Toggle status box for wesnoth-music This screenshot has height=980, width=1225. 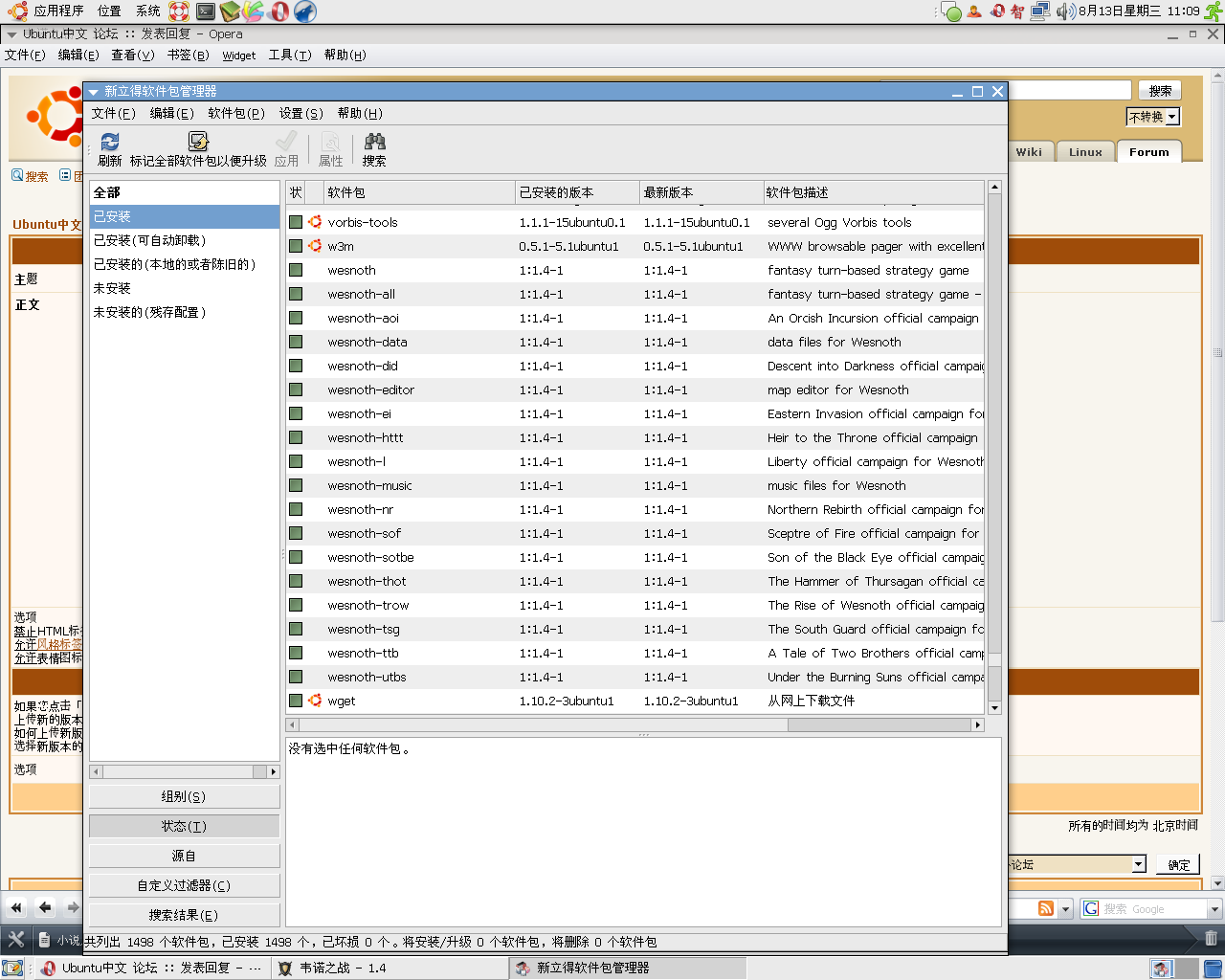point(296,485)
